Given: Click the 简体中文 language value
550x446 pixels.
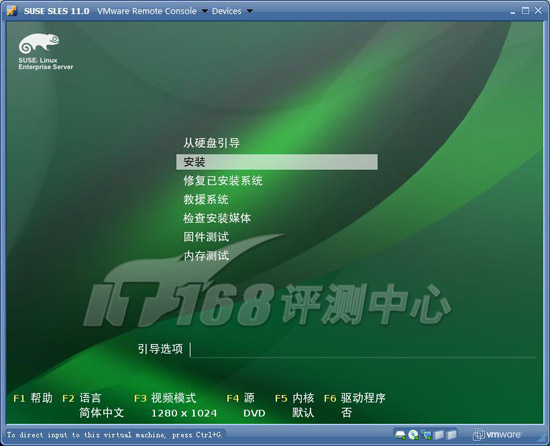Looking at the screenshot, I should click(101, 413).
